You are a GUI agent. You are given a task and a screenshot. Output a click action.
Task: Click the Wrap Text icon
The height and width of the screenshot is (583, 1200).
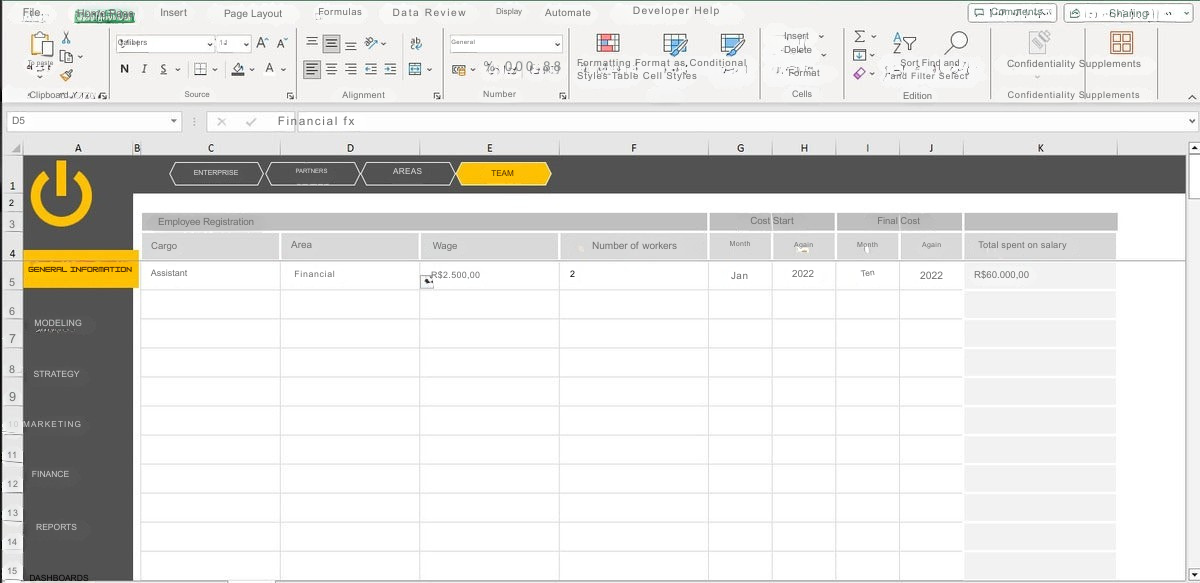416,44
